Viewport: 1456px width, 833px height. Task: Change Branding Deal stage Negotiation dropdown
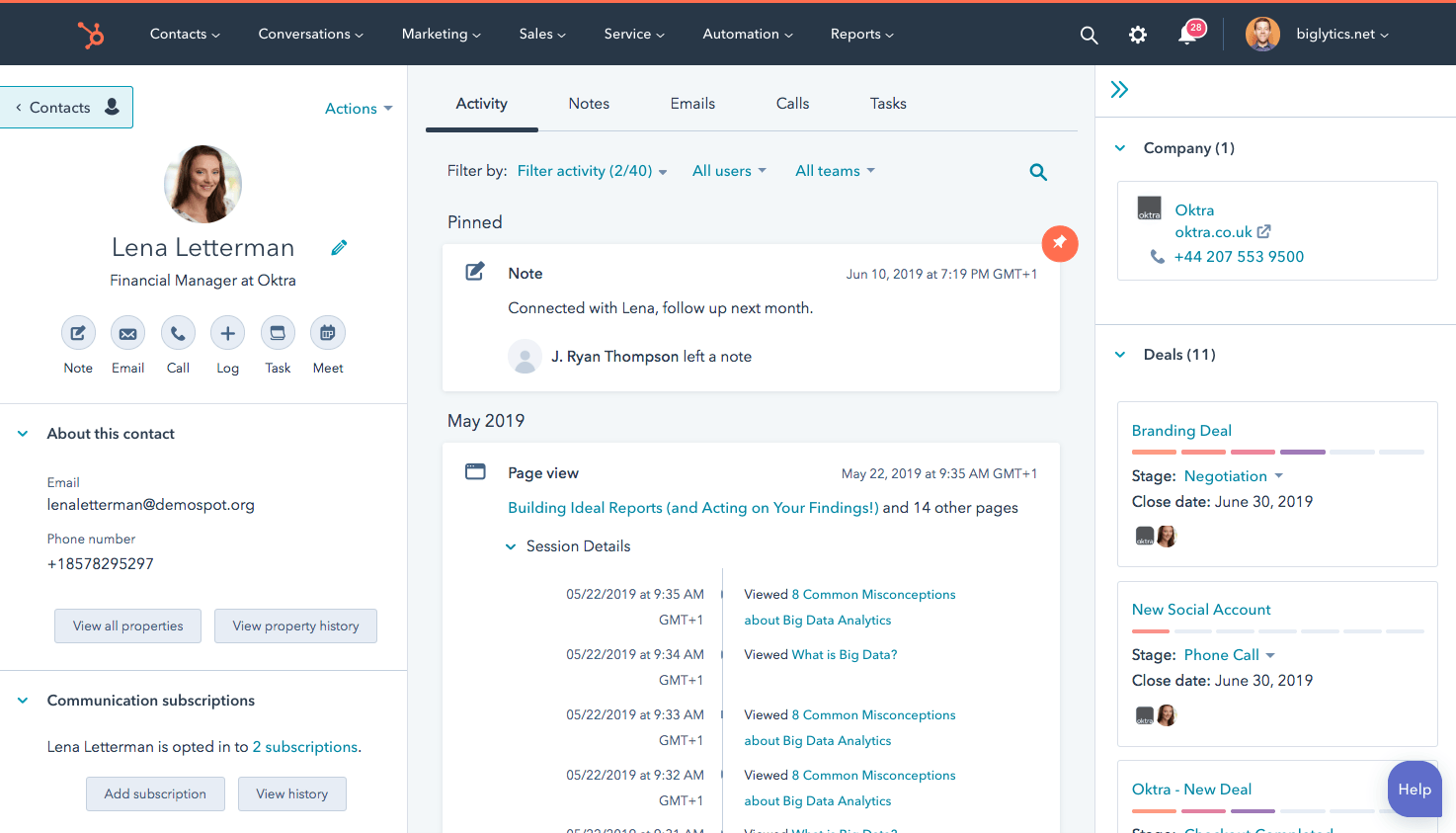coord(1234,476)
